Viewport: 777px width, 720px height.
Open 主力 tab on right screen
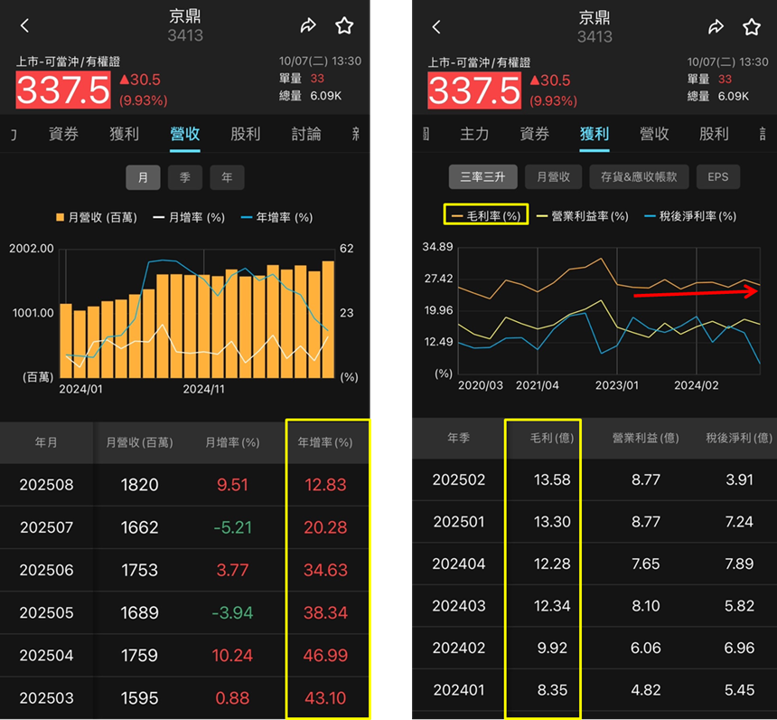pos(474,134)
